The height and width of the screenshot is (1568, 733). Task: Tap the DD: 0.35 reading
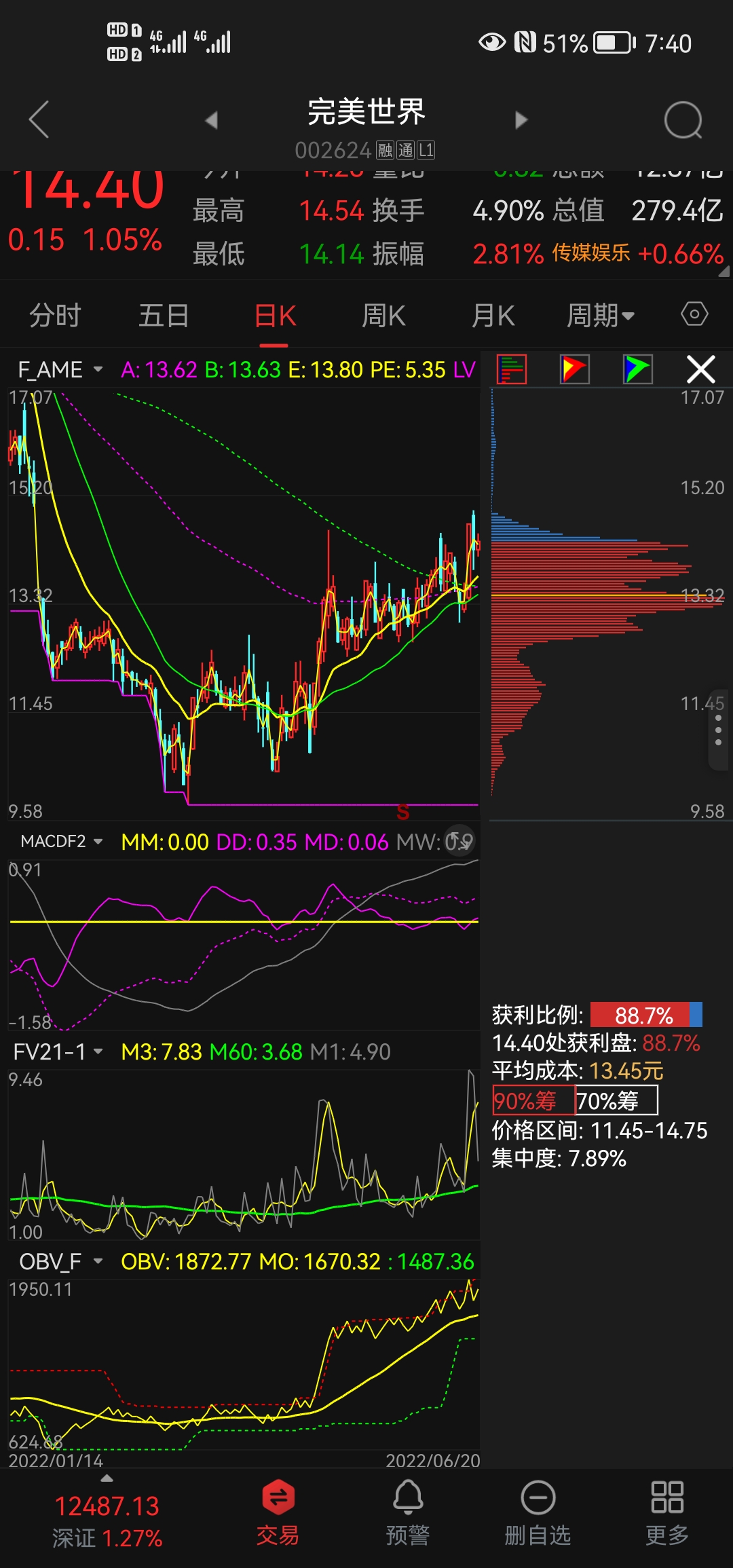[257, 842]
